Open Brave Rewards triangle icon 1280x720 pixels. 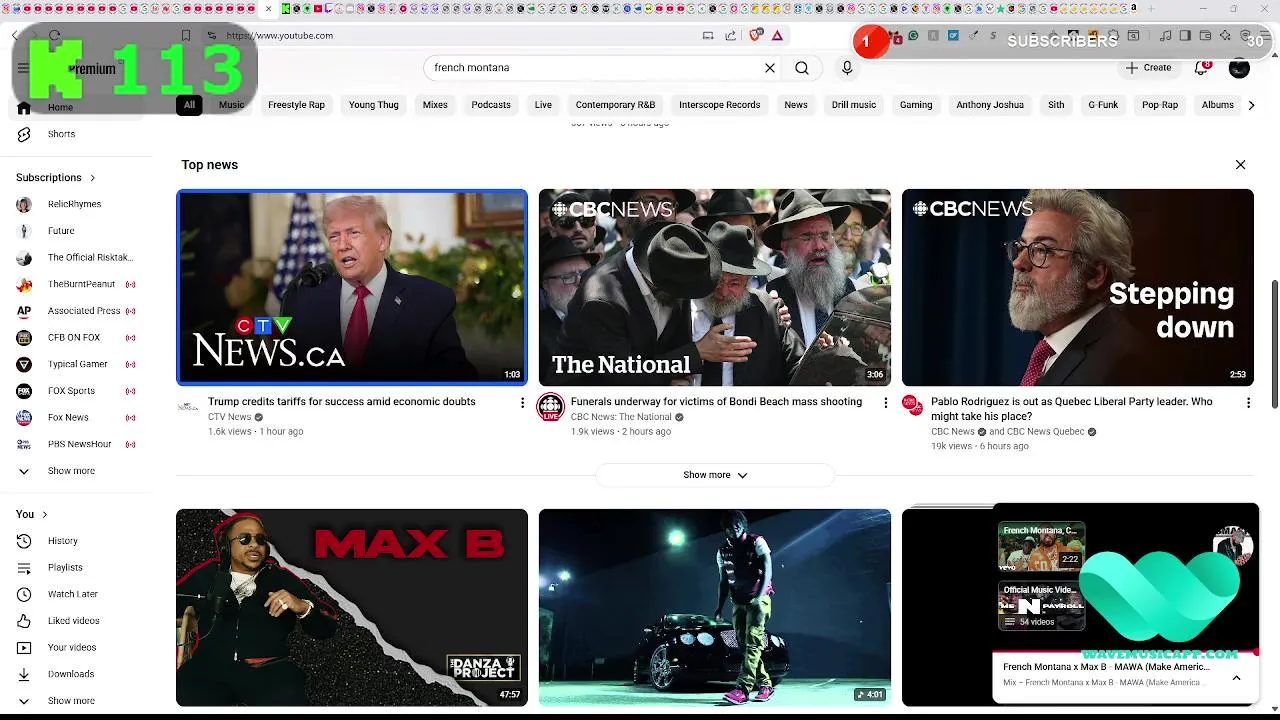click(777, 35)
